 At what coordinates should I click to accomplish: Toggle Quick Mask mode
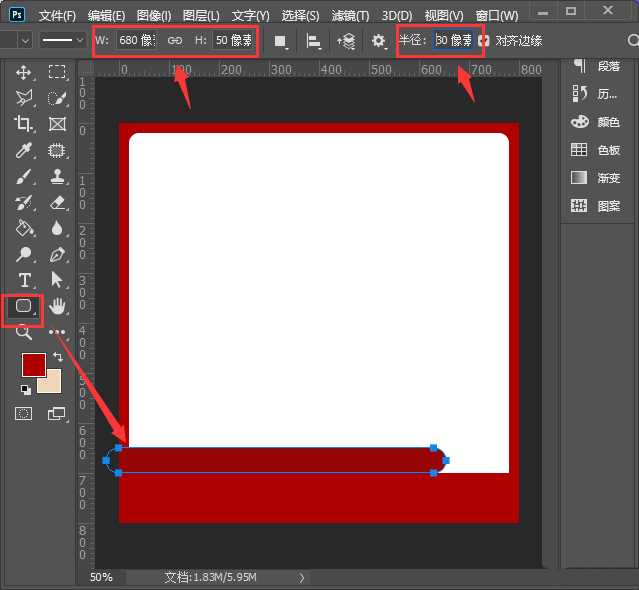tap(24, 413)
